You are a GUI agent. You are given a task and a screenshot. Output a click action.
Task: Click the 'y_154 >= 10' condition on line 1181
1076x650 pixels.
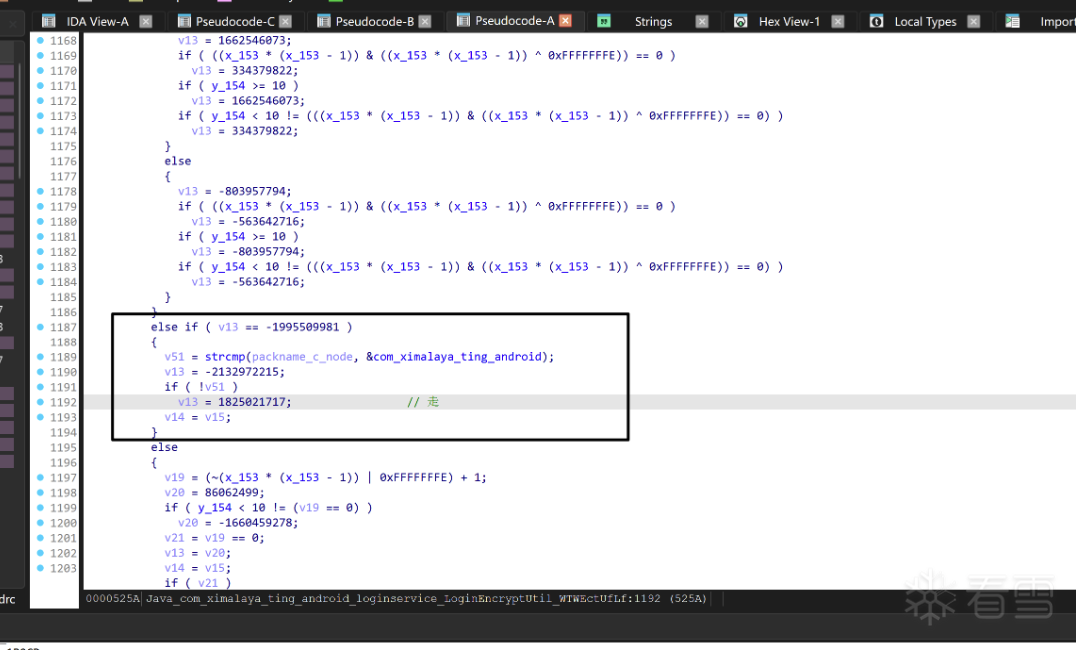coord(248,237)
